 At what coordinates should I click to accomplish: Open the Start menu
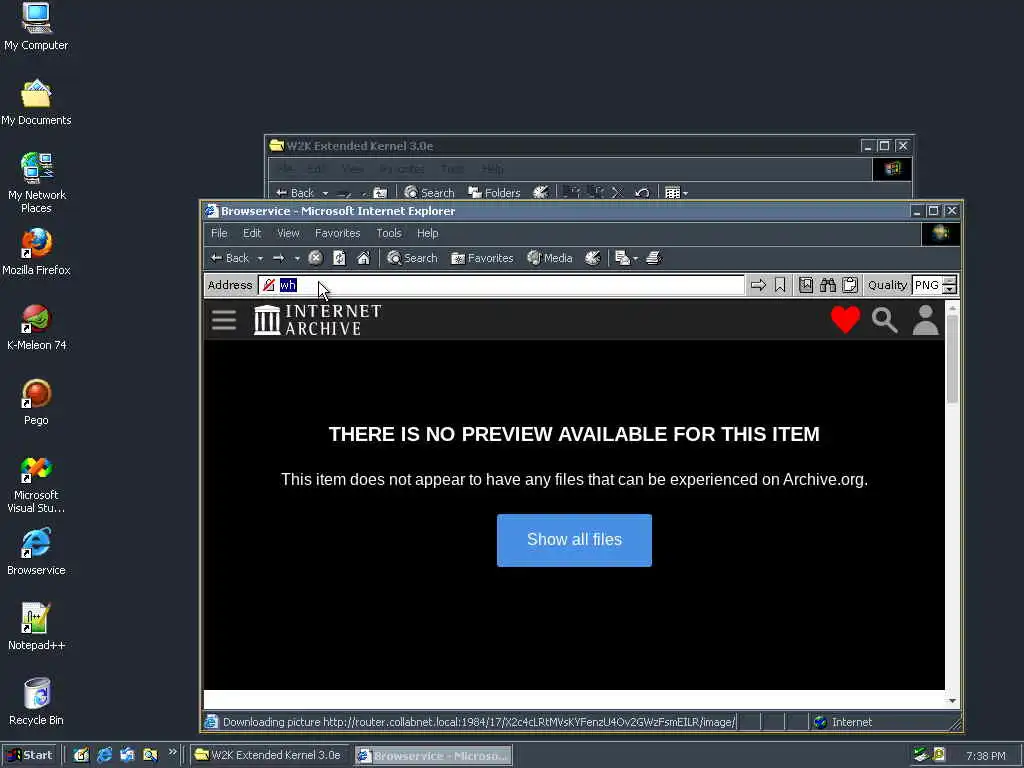[x=30, y=755]
